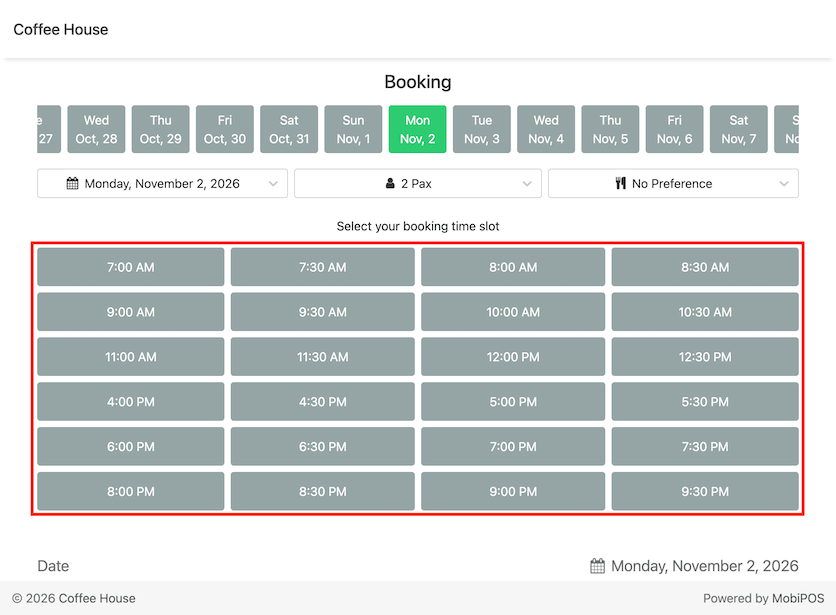The height and width of the screenshot is (615, 836).
Task: Select the 10:00 AM slot
Action: coord(513,312)
